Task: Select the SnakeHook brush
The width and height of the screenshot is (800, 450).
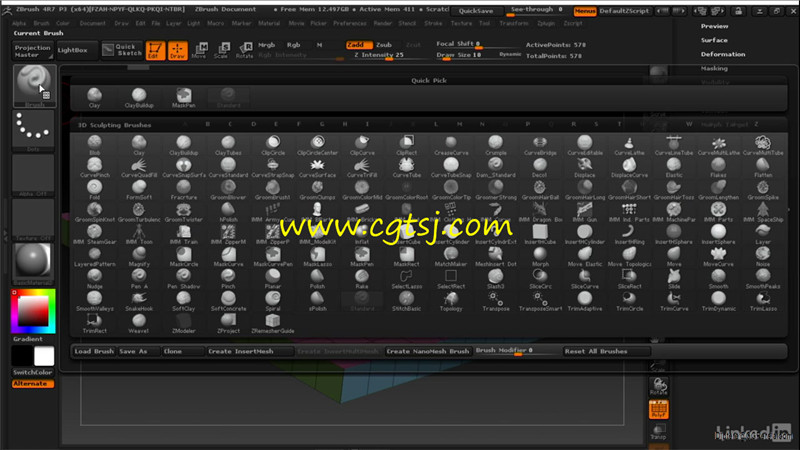Action: [139, 302]
